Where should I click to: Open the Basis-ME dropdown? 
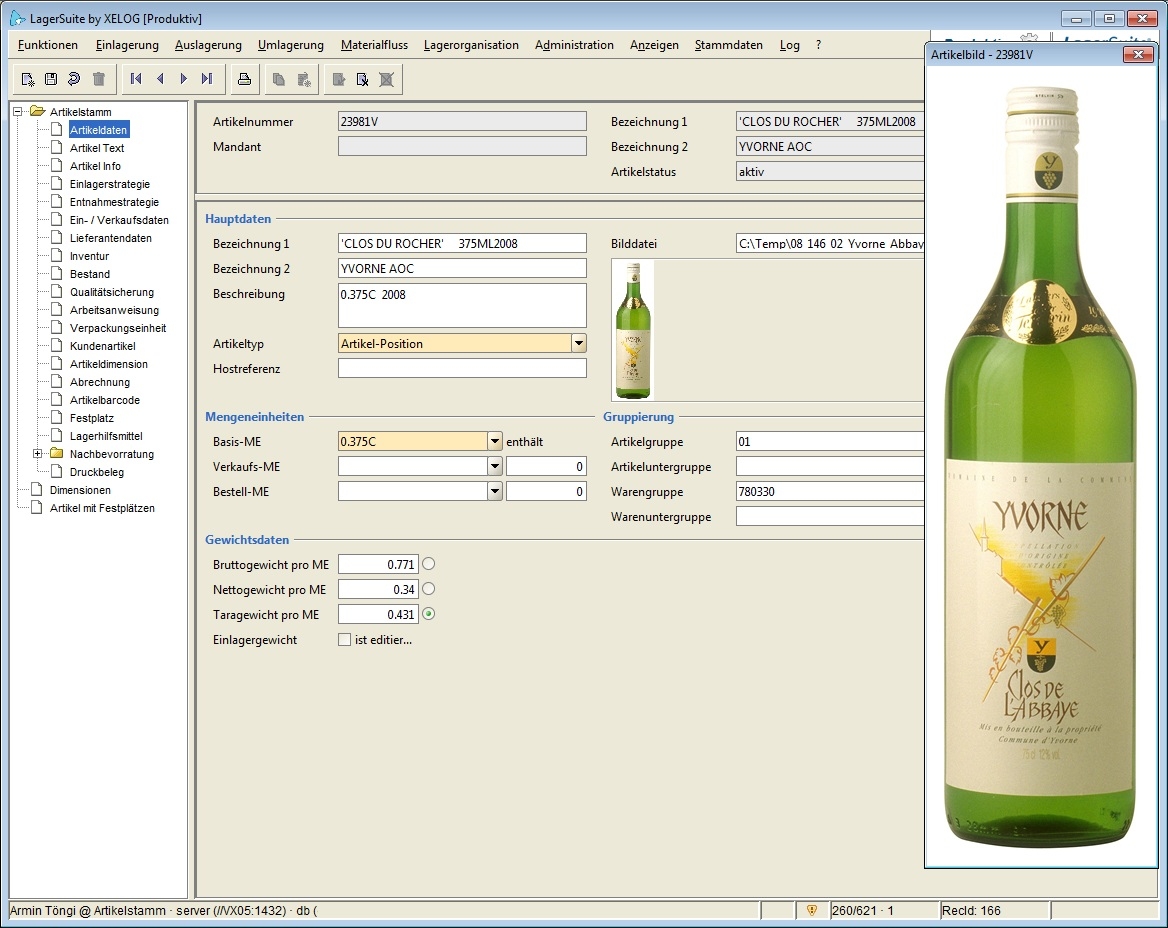495,442
